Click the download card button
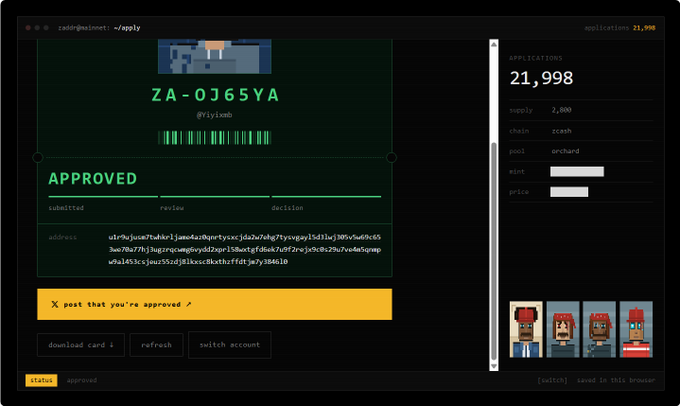The height and width of the screenshot is (406, 680). 81,345
